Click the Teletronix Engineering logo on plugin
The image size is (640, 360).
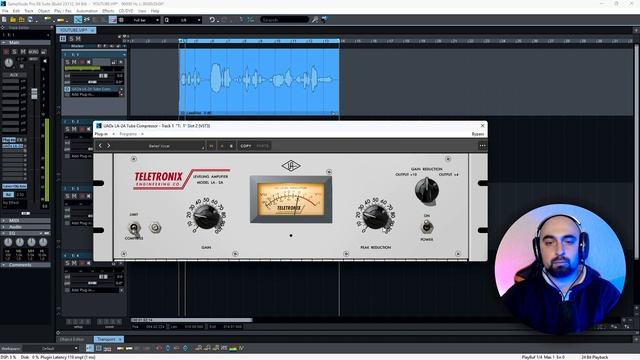pyautogui.click(x=158, y=179)
